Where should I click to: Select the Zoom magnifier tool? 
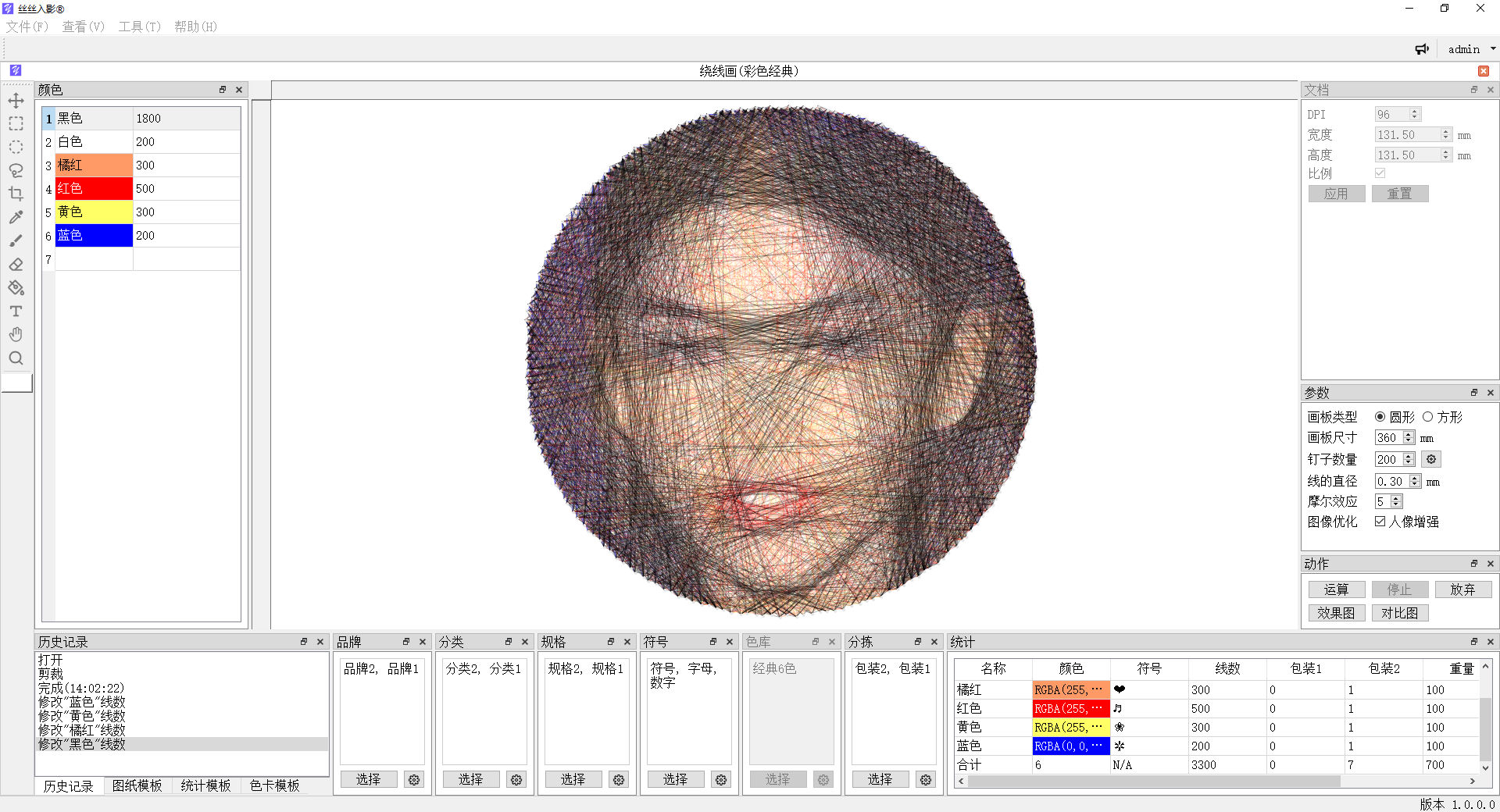click(16, 358)
